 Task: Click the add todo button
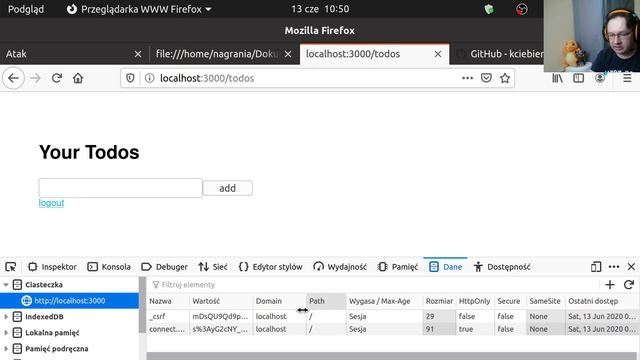pos(227,188)
